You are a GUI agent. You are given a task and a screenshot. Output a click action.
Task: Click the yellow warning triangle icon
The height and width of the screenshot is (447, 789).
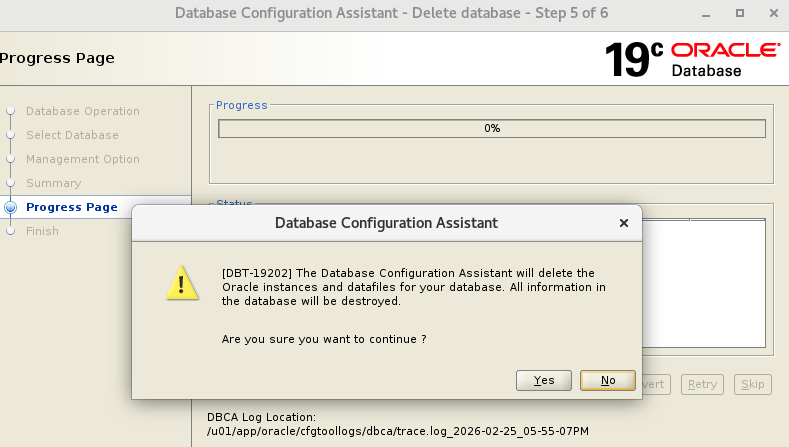click(x=182, y=283)
